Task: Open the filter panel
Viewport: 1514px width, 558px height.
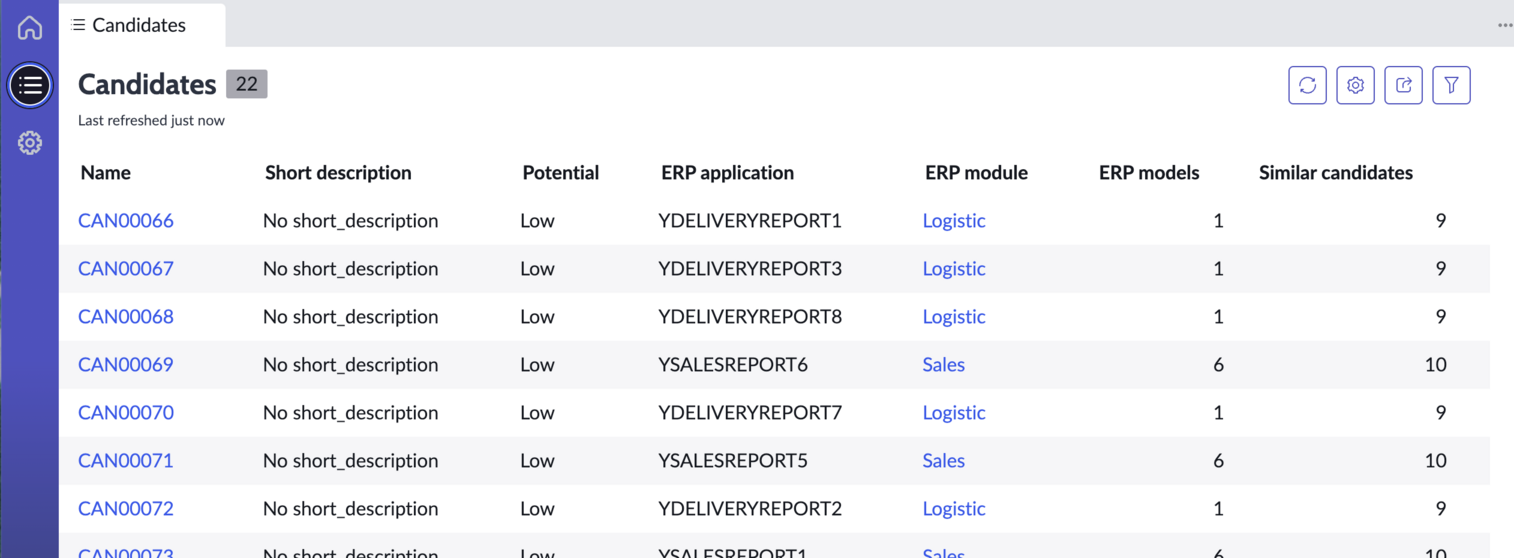Action: (1451, 85)
